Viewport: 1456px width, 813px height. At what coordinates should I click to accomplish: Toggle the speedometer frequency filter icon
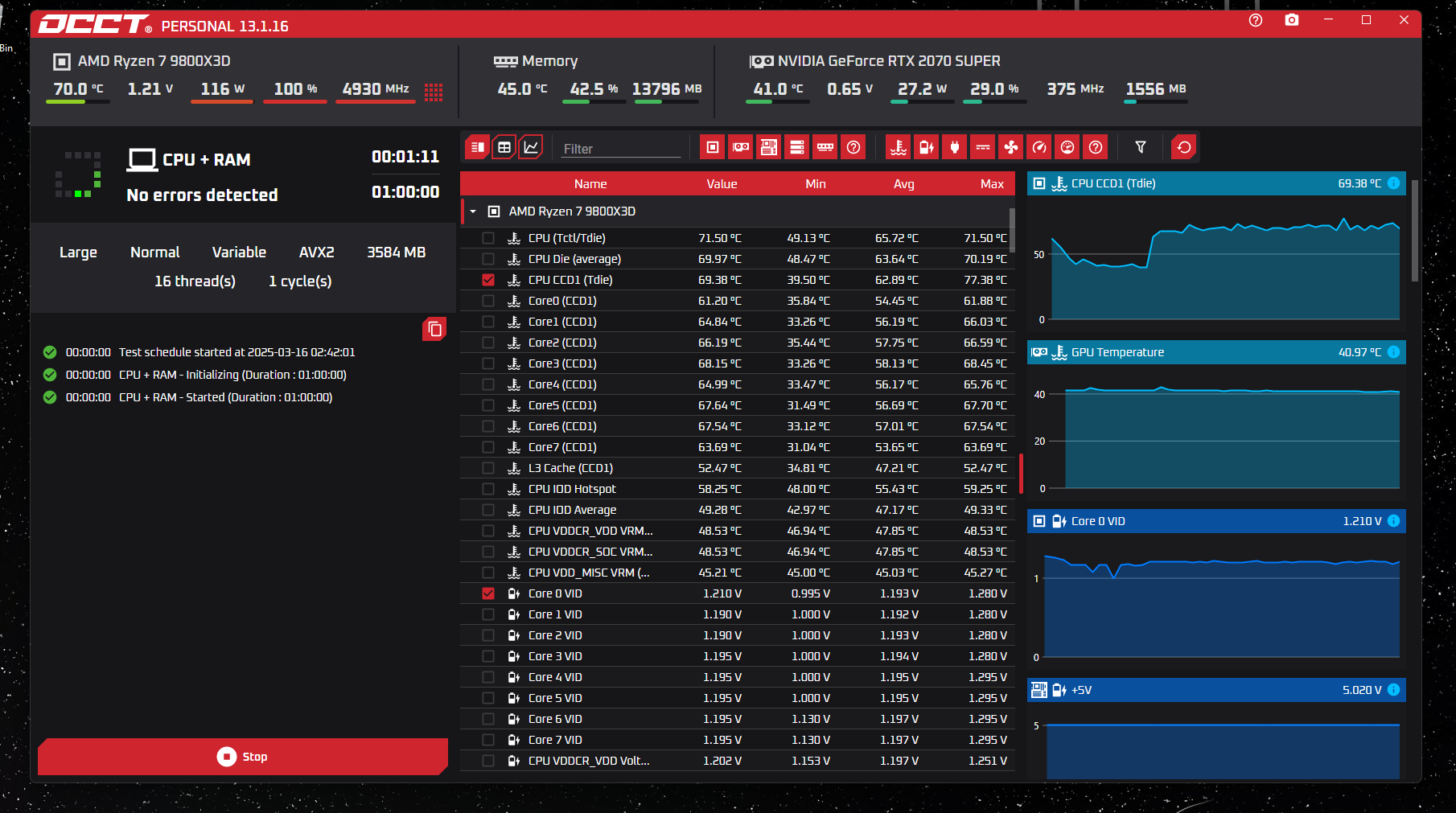(x=1039, y=147)
